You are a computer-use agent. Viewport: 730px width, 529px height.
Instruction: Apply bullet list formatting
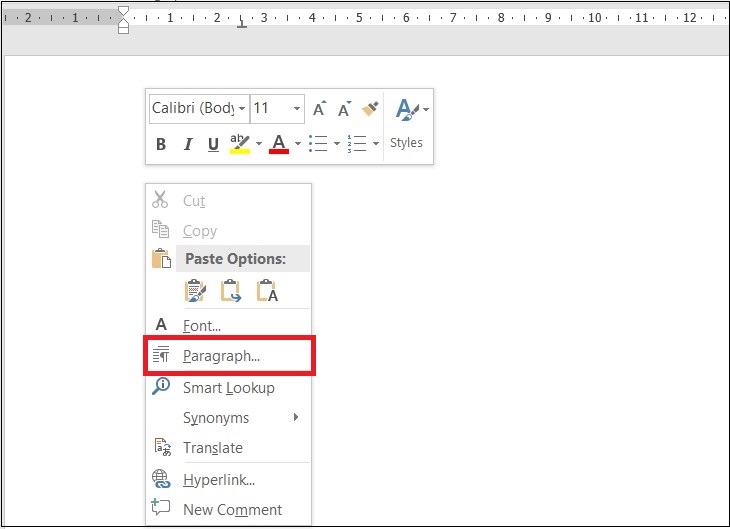(x=318, y=143)
